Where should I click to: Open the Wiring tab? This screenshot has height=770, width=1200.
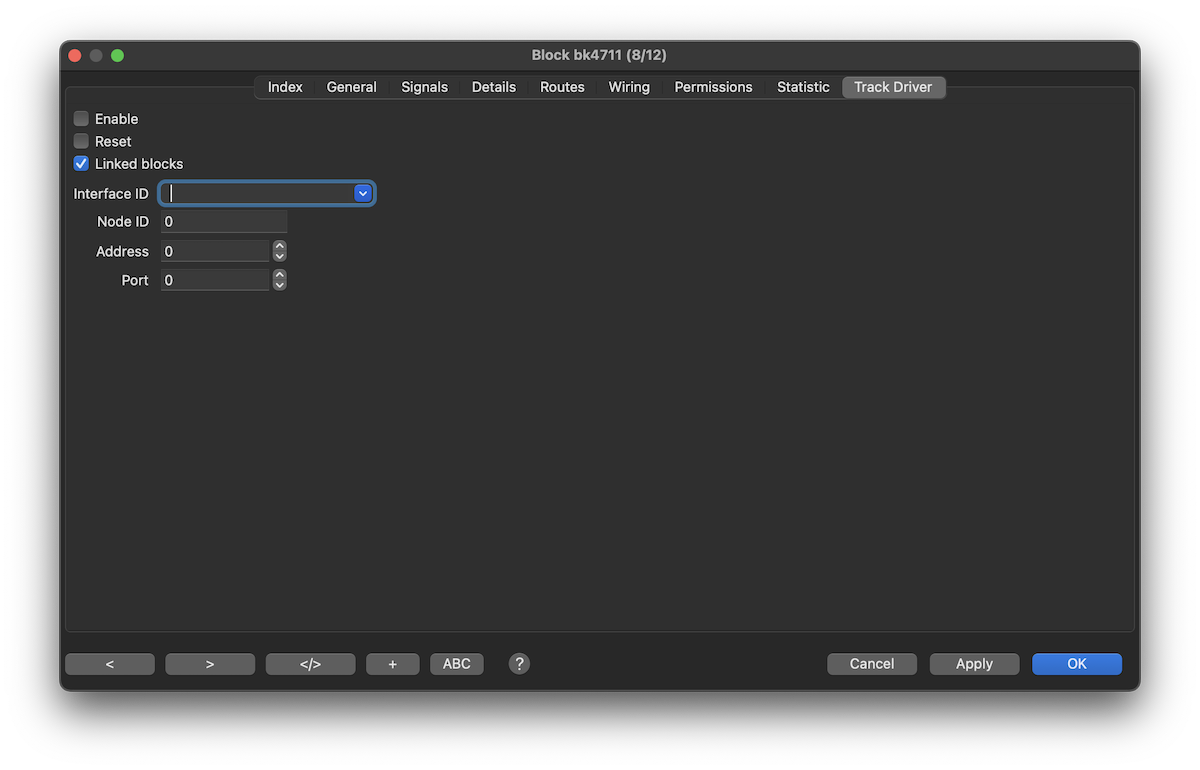click(629, 87)
